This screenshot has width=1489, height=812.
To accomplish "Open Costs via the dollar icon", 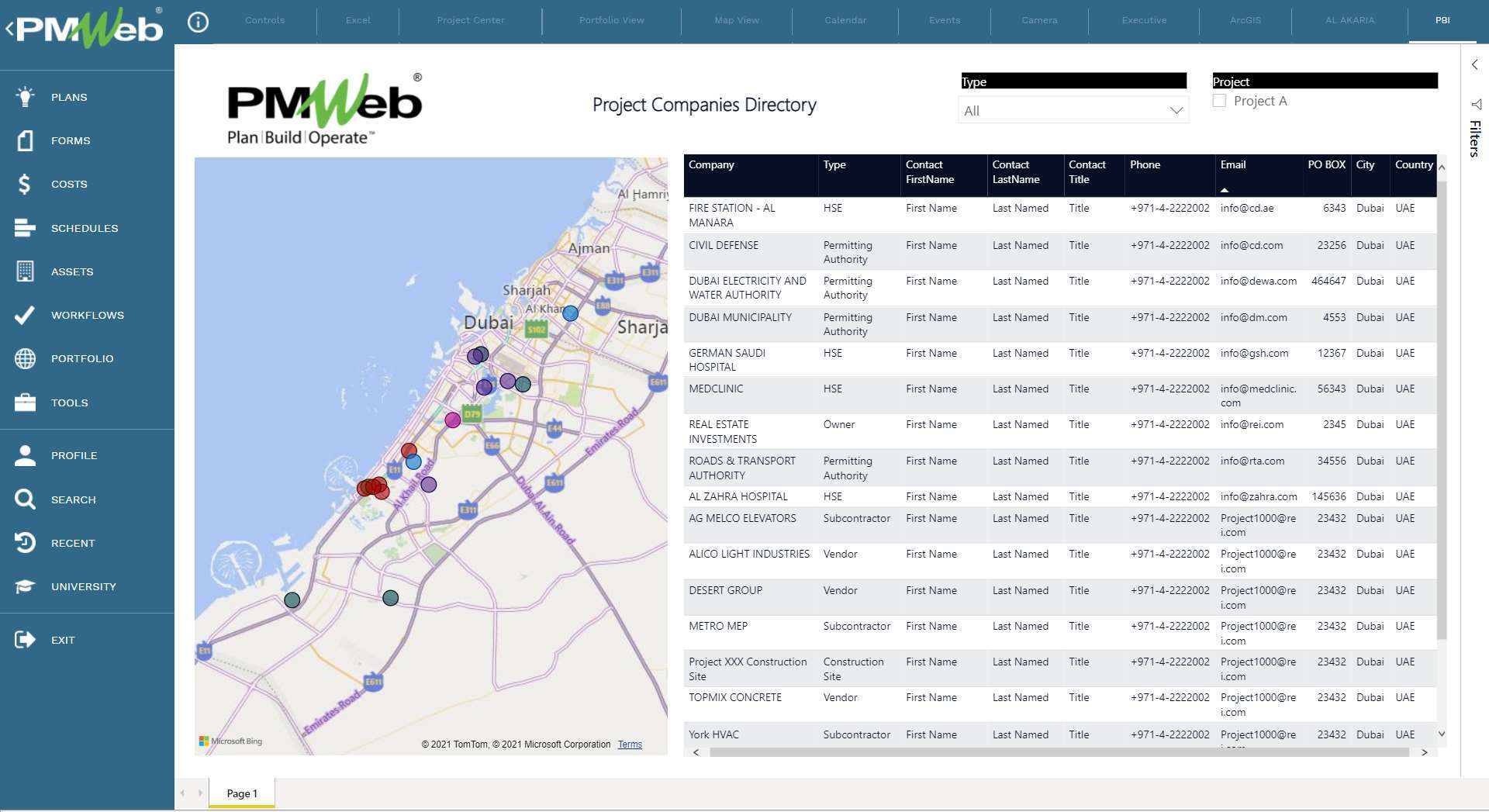I will point(25,184).
